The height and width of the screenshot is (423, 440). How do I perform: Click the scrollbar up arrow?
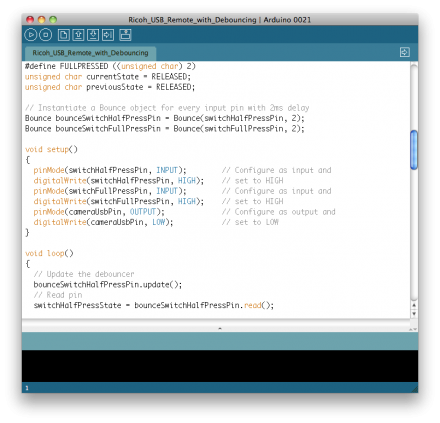414,305
